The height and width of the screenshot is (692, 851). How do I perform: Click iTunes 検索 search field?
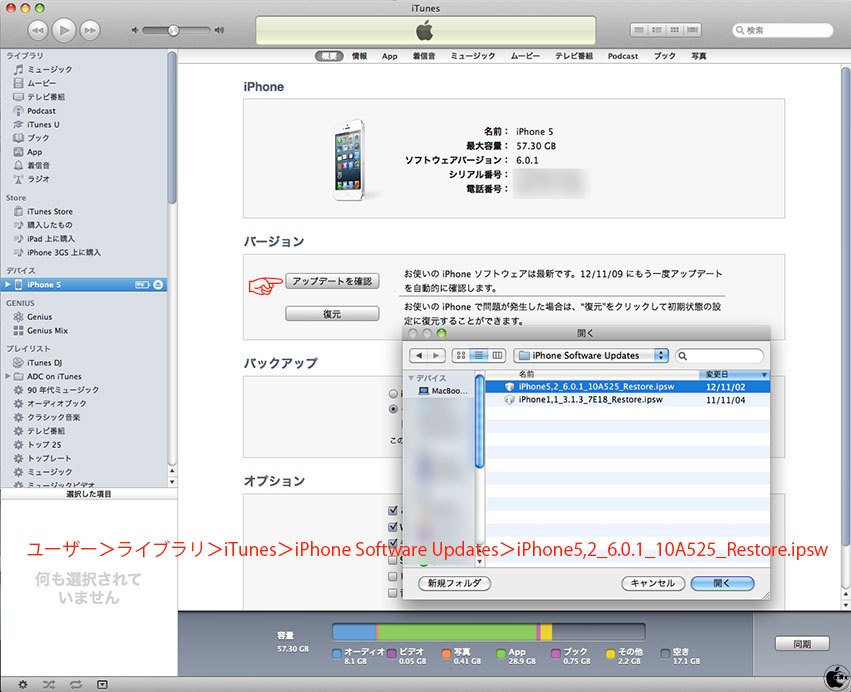tap(783, 30)
